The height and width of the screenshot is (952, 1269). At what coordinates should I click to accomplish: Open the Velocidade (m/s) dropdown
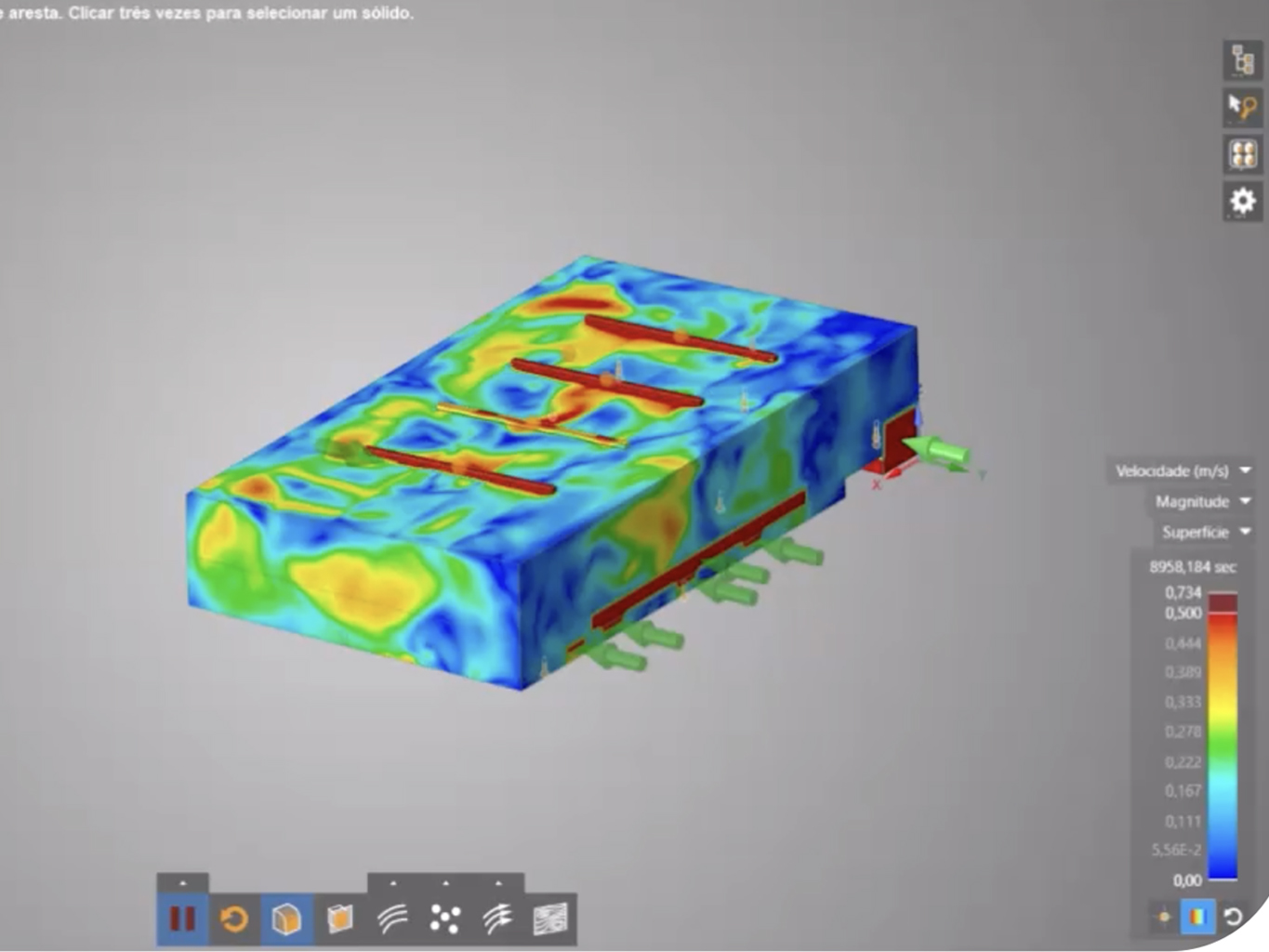(x=1183, y=471)
